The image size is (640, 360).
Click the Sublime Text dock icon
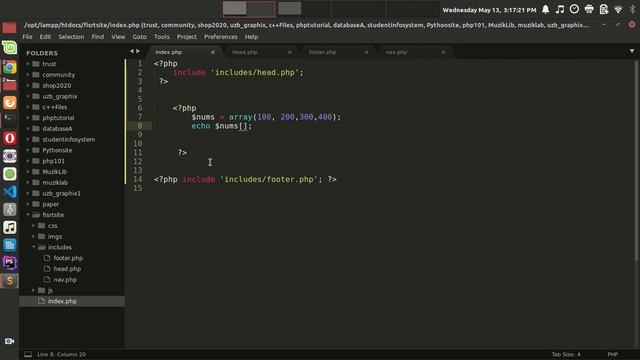pos(9,281)
